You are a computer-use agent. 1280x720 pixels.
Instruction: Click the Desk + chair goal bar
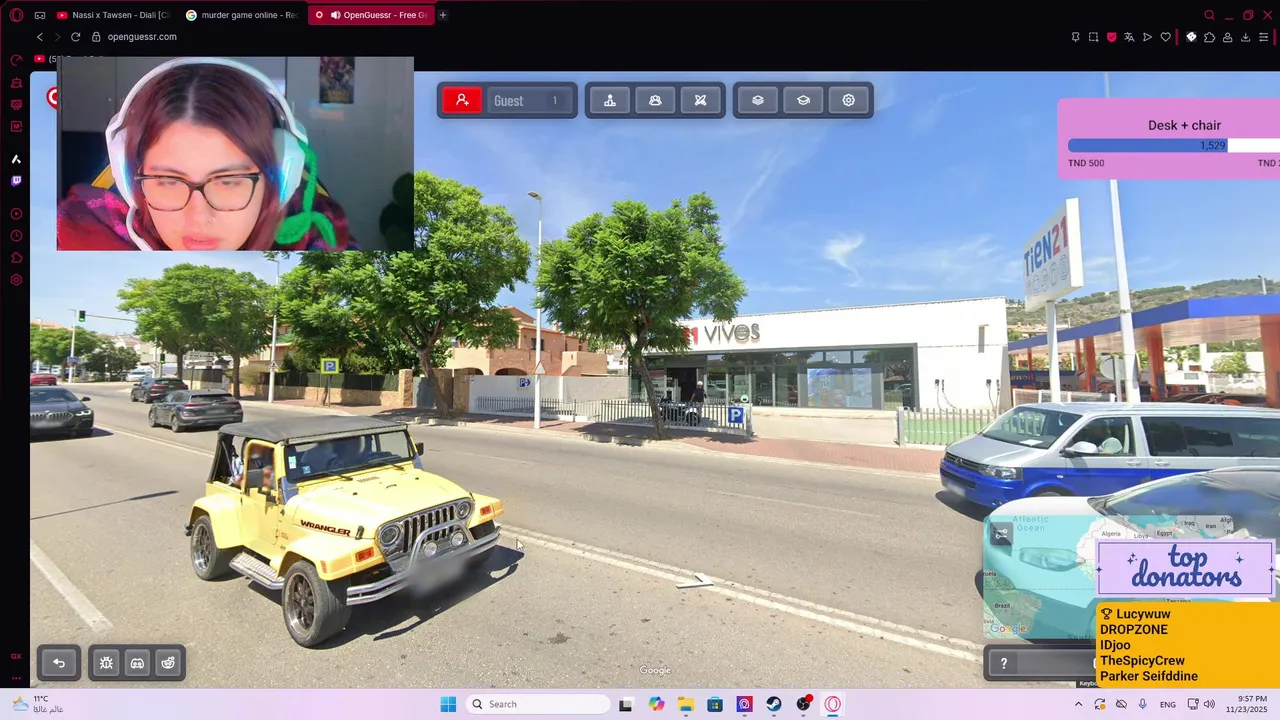point(1174,146)
